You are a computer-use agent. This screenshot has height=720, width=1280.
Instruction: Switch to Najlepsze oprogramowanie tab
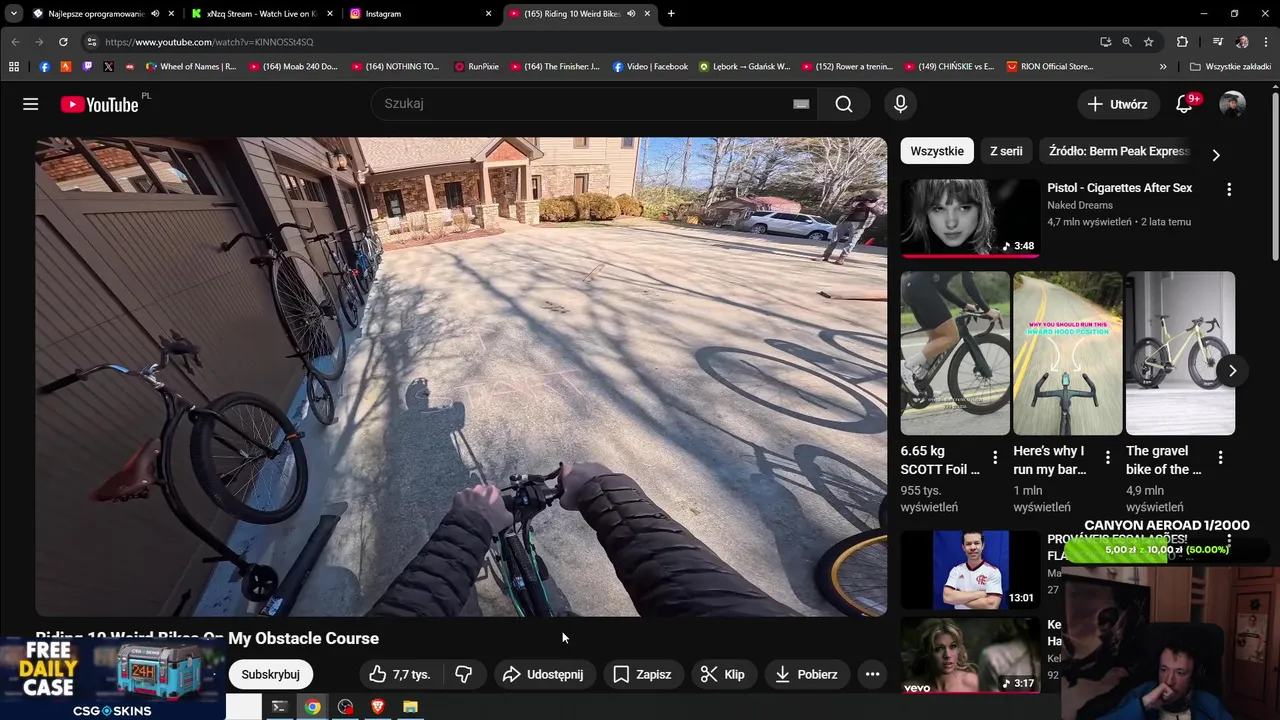96,14
